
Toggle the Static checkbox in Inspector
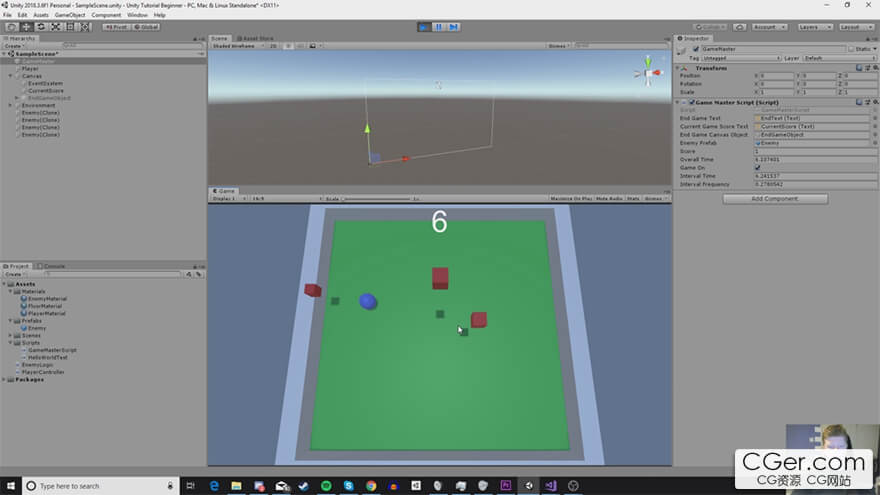pyautogui.click(x=852, y=48)
